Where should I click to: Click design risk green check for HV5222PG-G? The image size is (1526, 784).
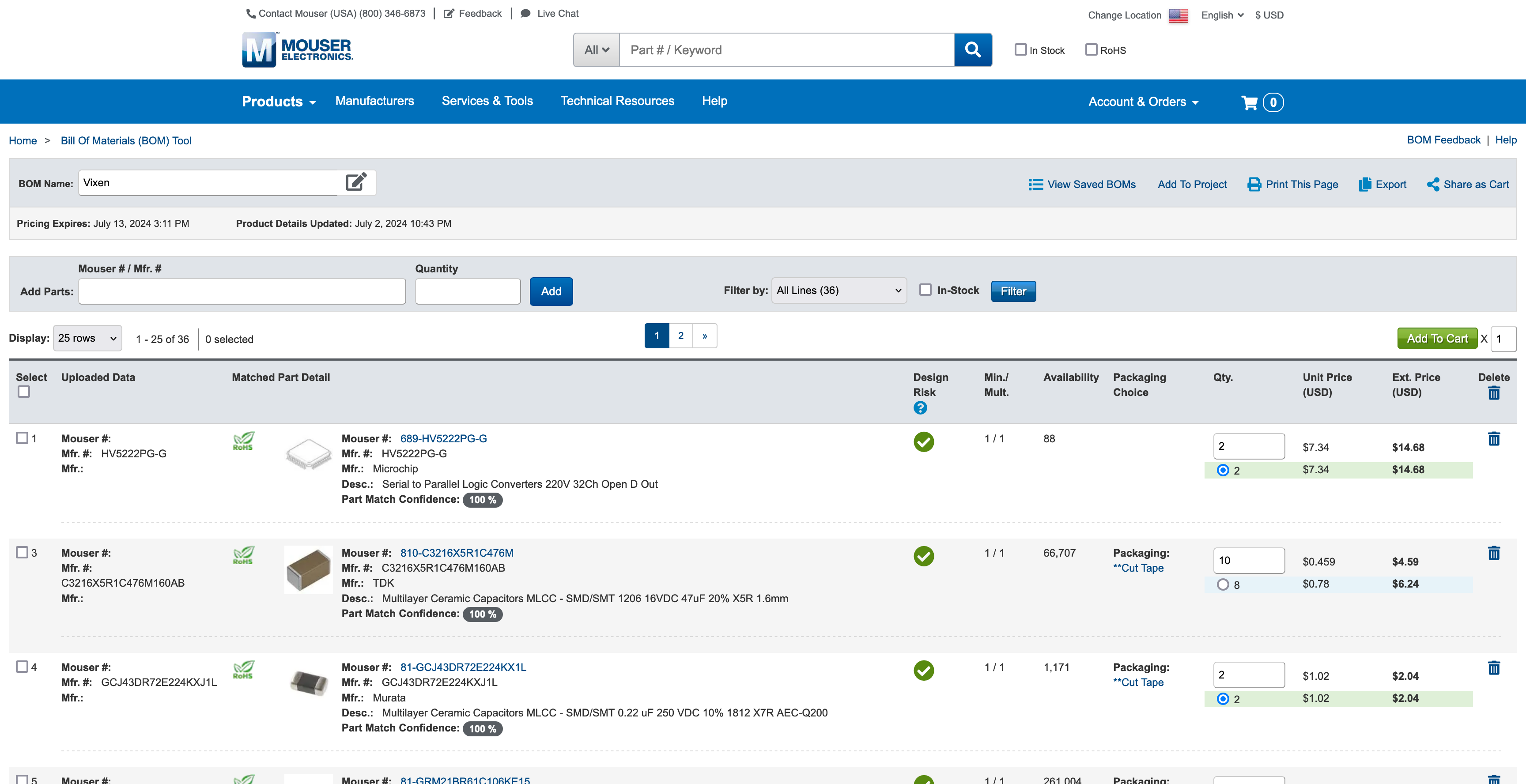pos(924,442)
